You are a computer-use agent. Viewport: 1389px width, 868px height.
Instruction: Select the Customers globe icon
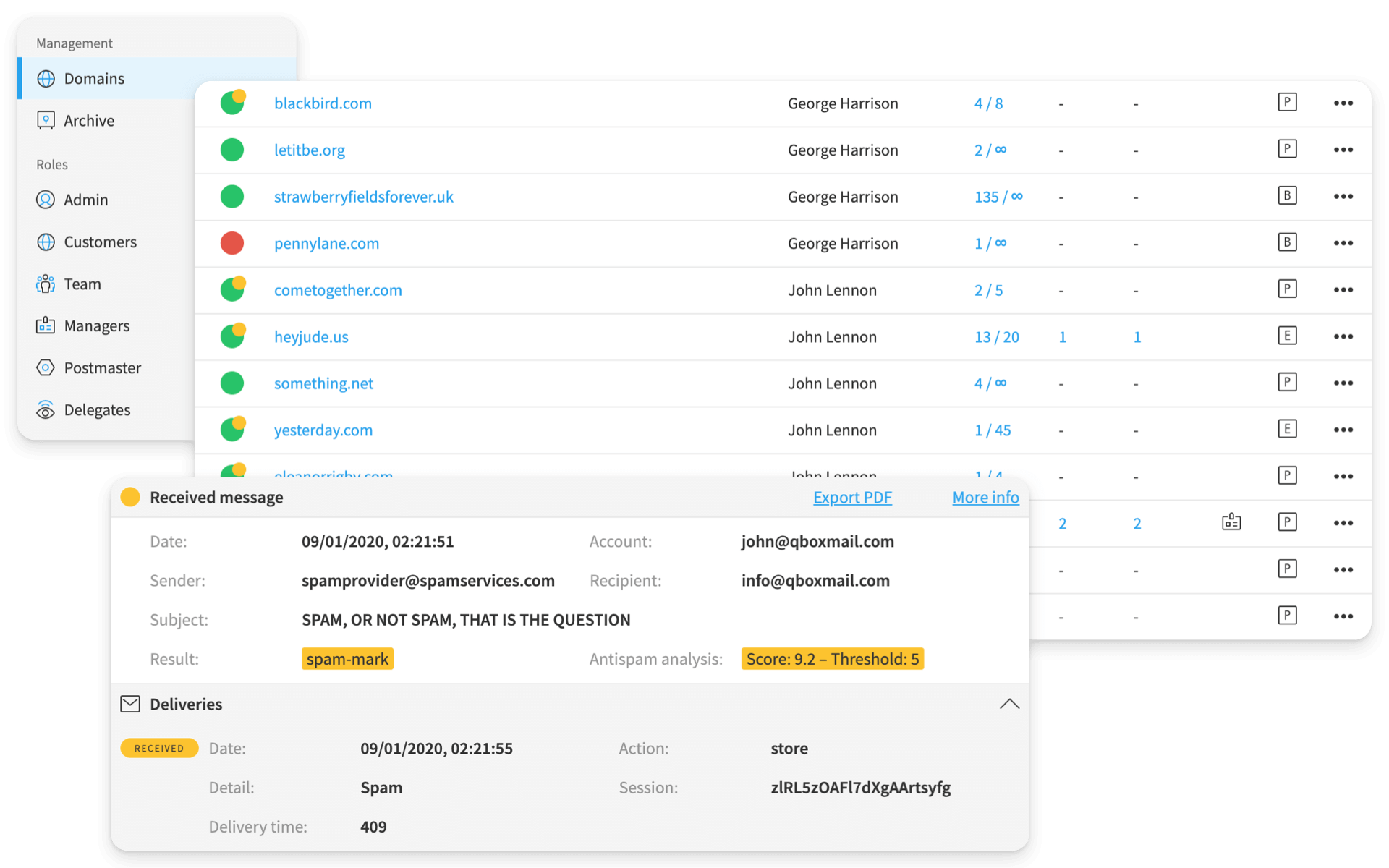[46, 242]
